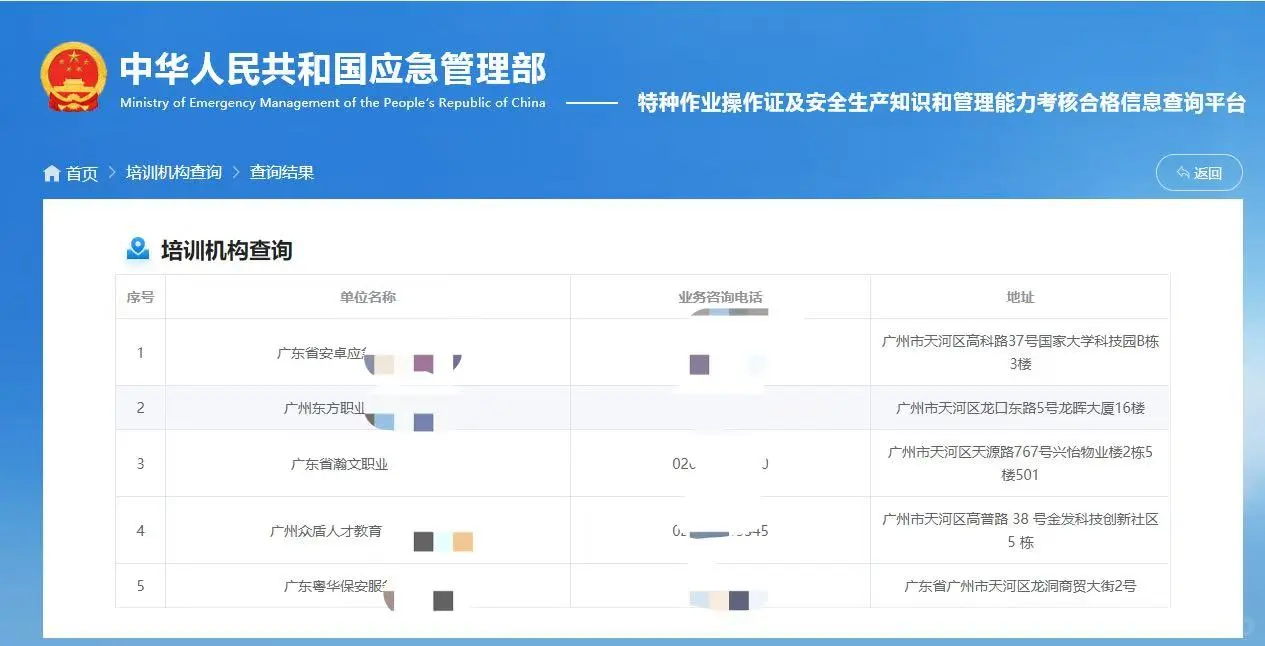
Task: Click the 序号 column header
Action: coord(140,296)
